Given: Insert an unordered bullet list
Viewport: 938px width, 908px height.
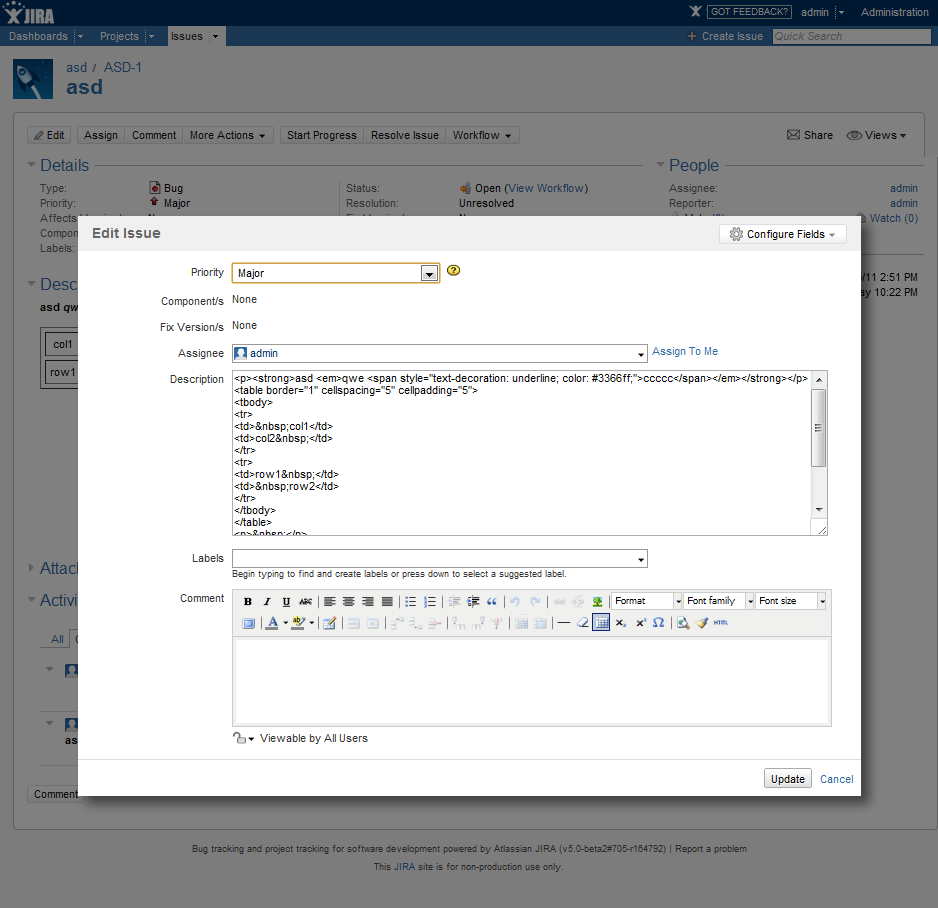Looking at the screenshot, I should pos(411,602).
